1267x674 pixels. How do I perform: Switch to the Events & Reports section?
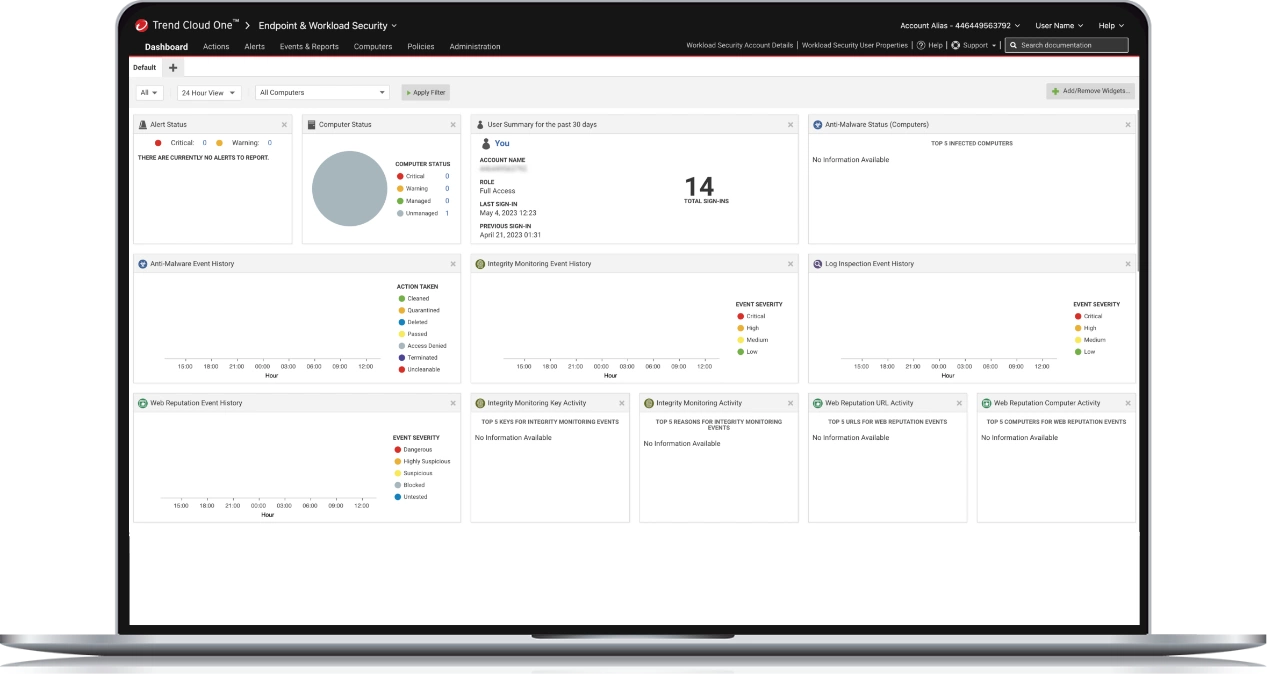[309, 47]
